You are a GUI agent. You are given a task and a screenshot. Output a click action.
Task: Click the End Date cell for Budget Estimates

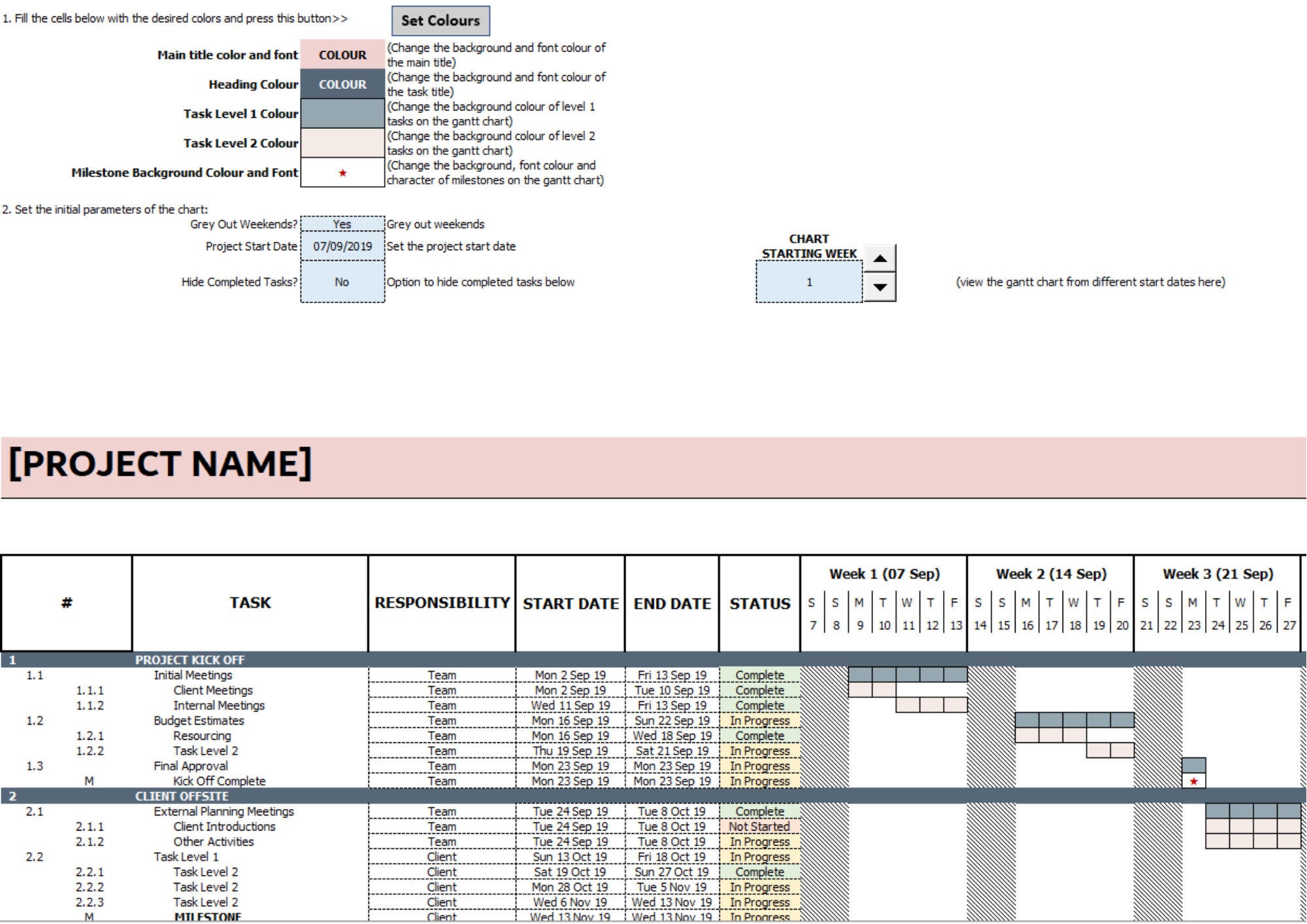coord(670,721)
